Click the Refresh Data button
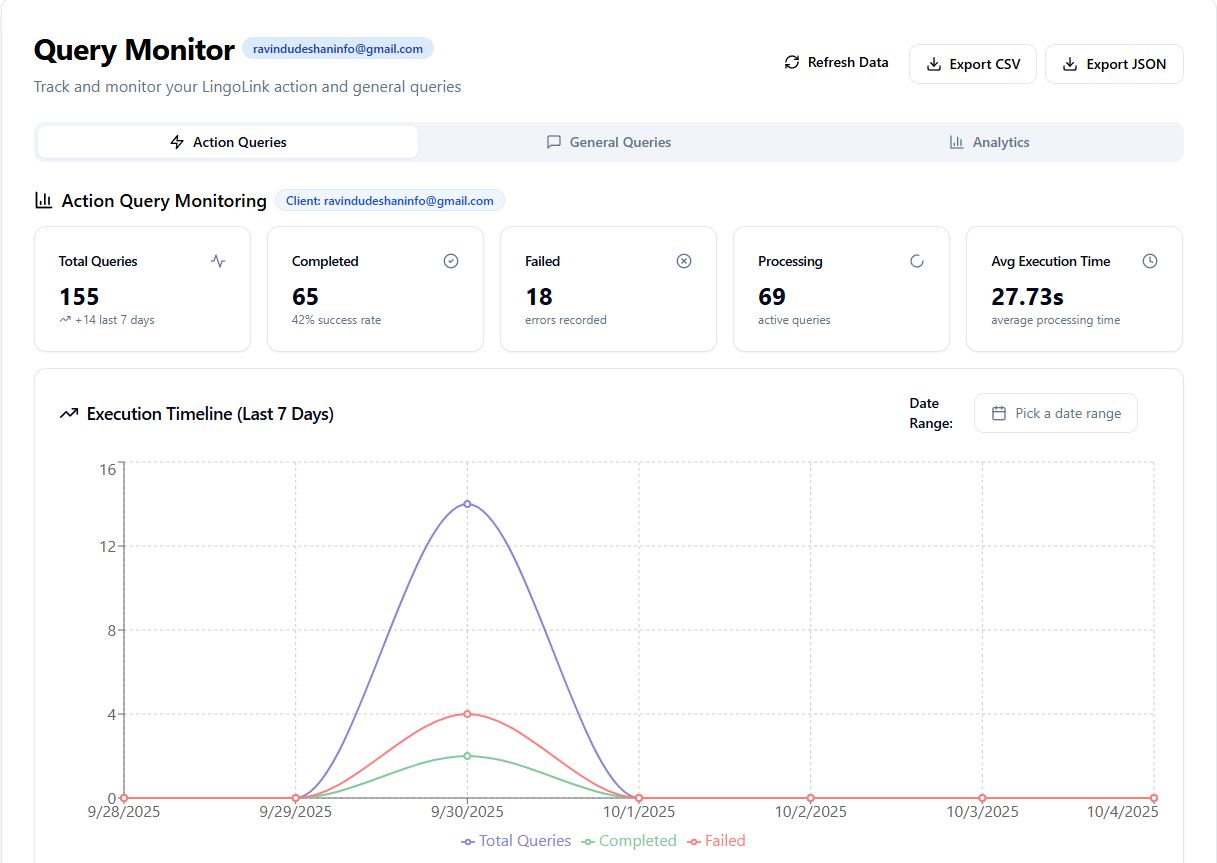This screenshot has height=863, width=1217. pyautogui.click(x=836, y=62)
